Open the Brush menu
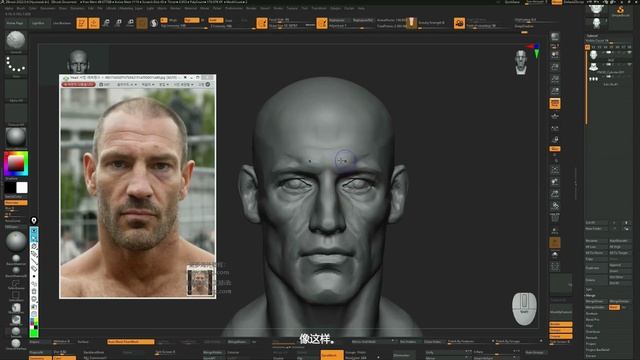 [x=20, y=8]
